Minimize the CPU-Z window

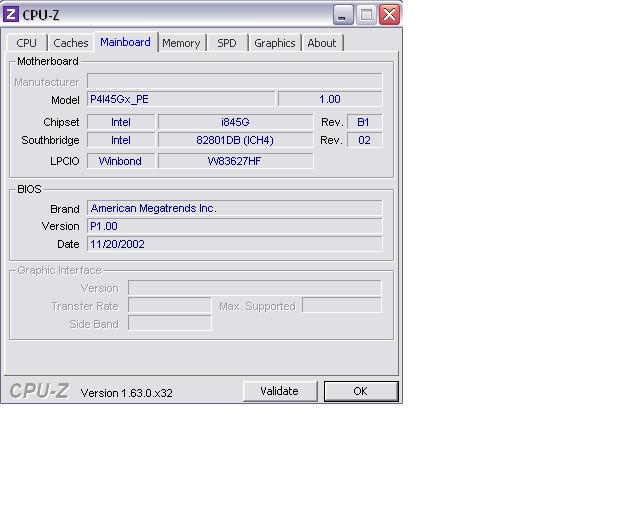pyautogui.click(x=343, y=15)
